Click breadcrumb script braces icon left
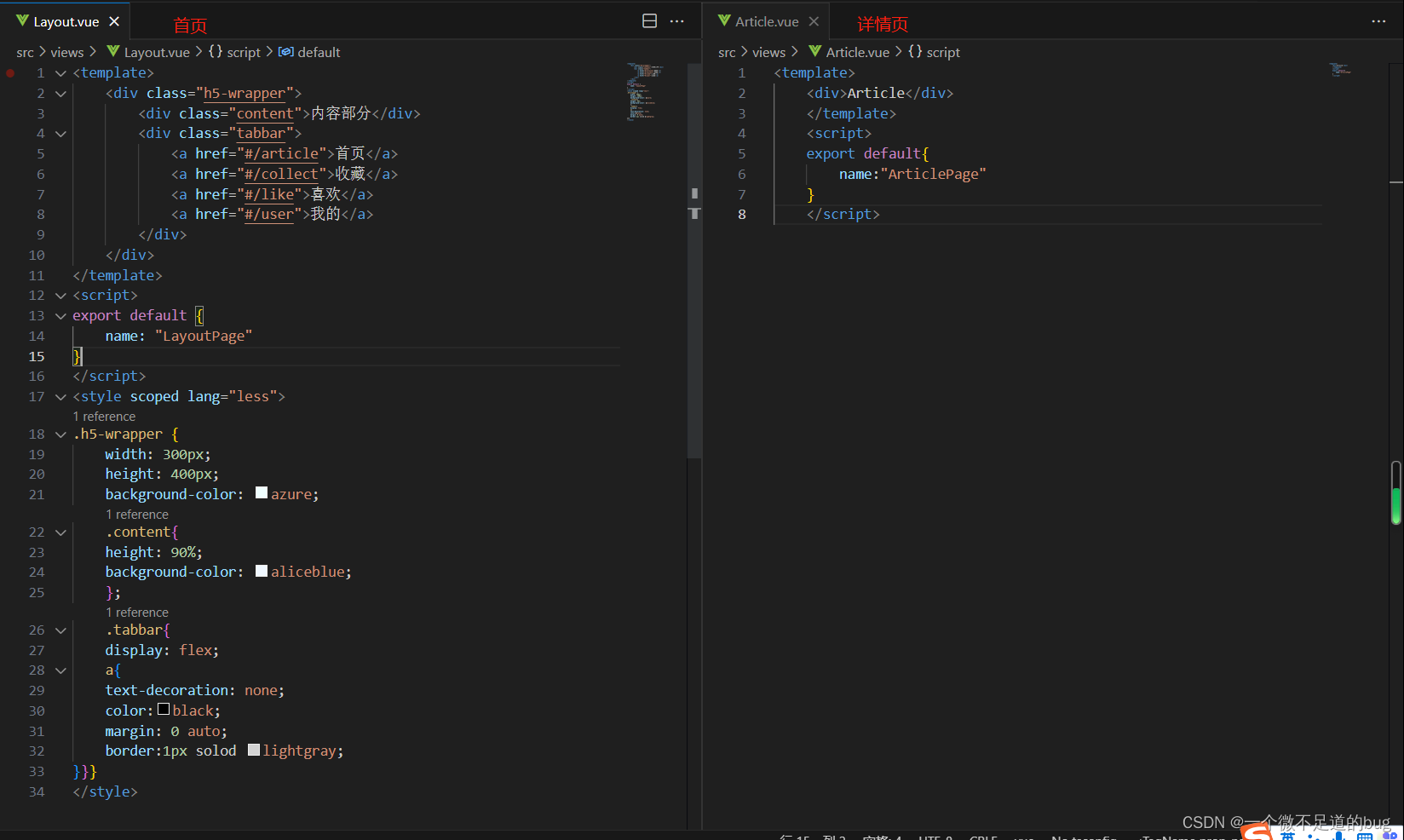 (216, 51)
